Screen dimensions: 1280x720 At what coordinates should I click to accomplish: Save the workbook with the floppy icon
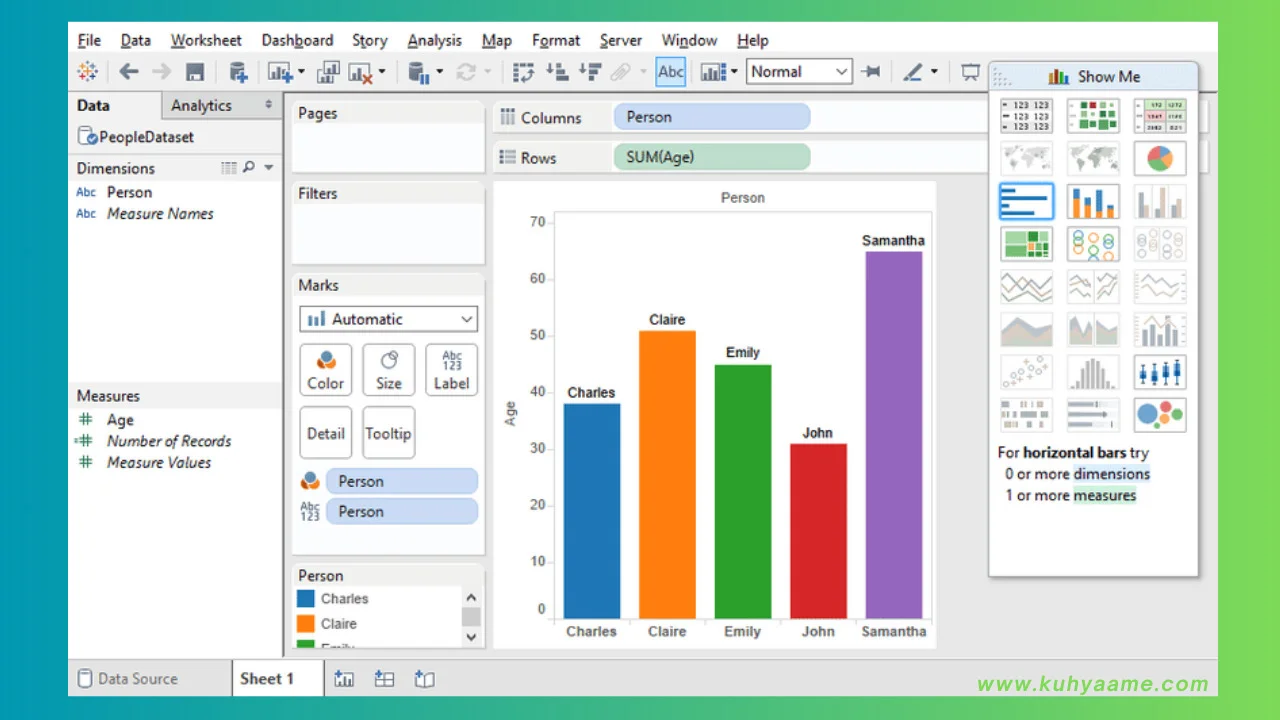point(195,72)
